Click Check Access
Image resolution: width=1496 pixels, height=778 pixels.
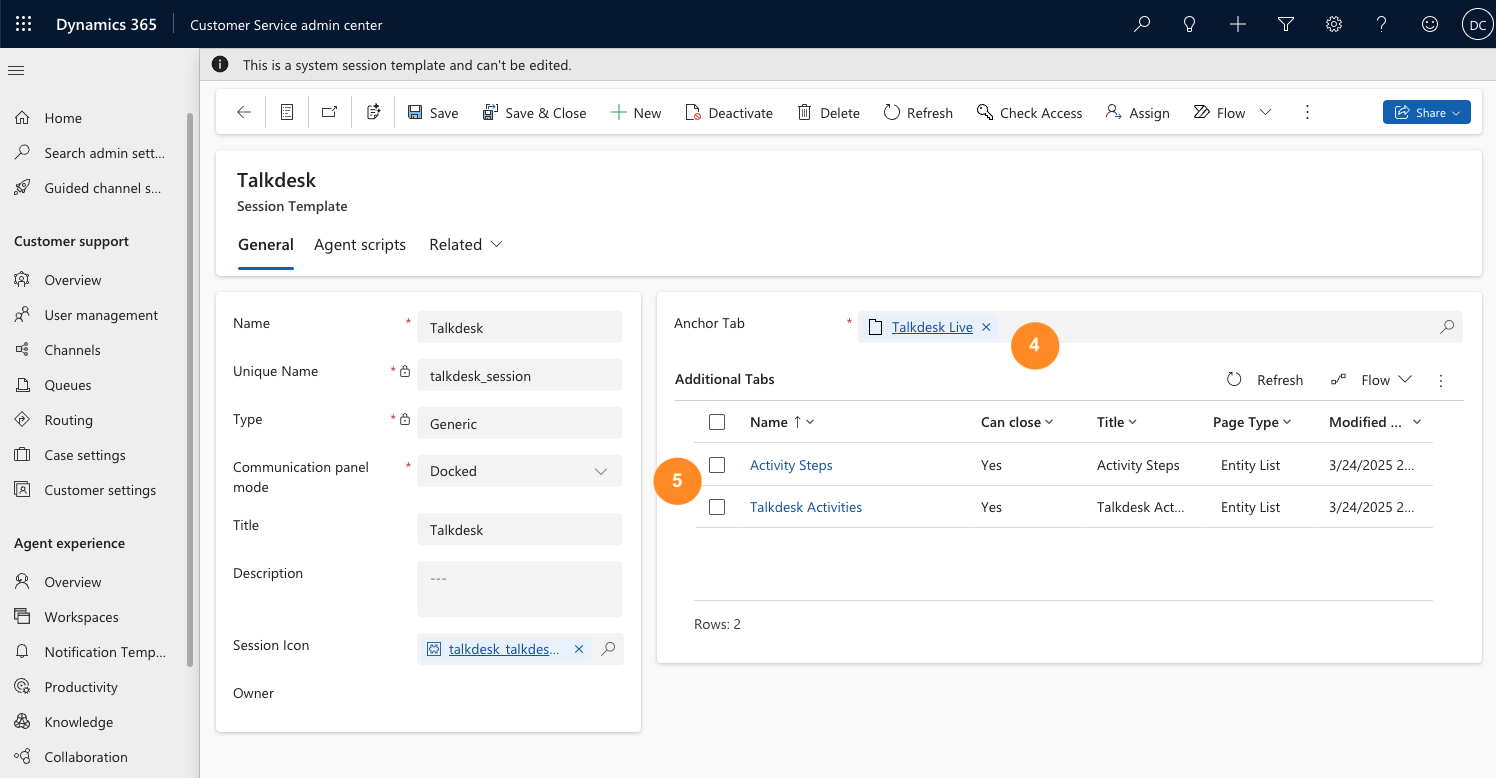(1030, 113)
